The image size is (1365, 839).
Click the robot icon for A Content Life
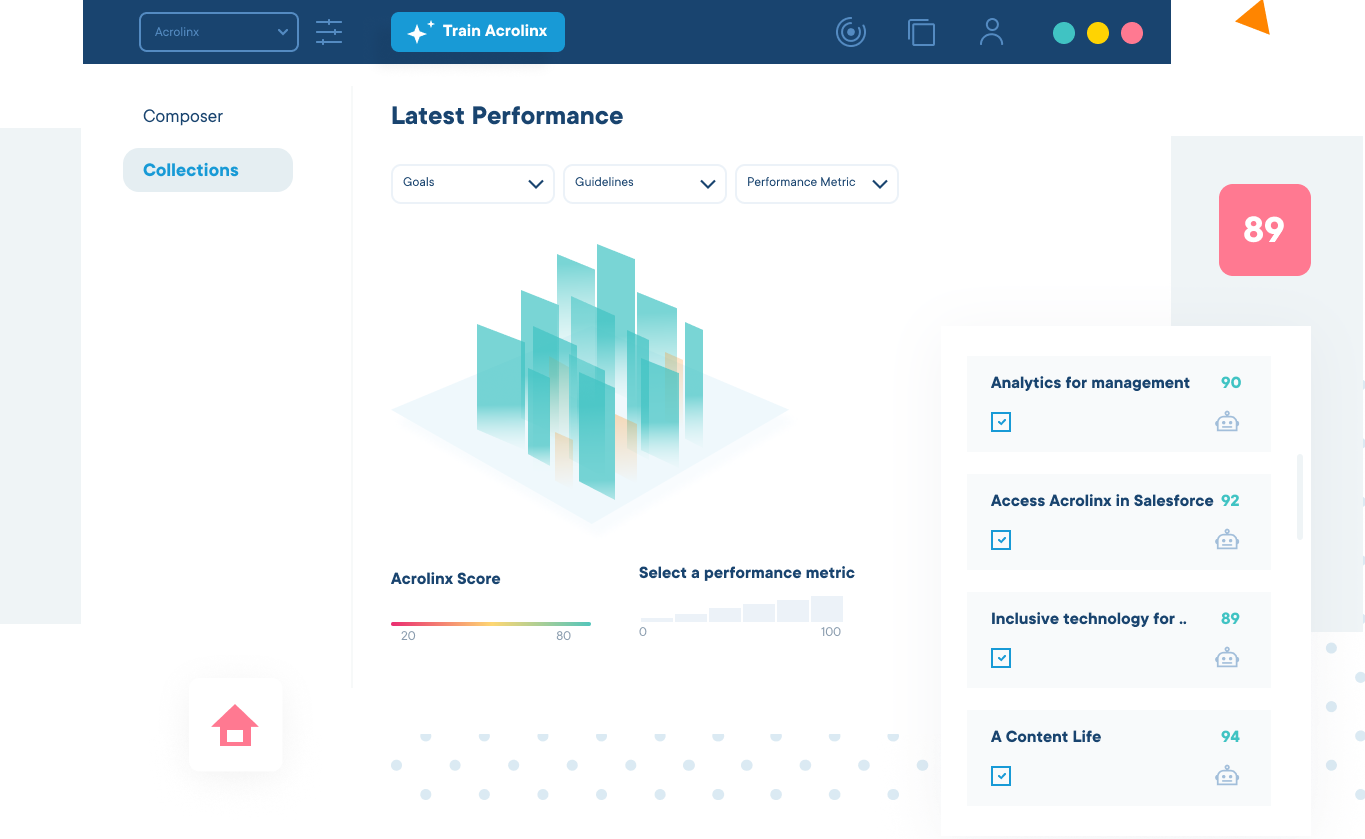tap(1227, 775)
